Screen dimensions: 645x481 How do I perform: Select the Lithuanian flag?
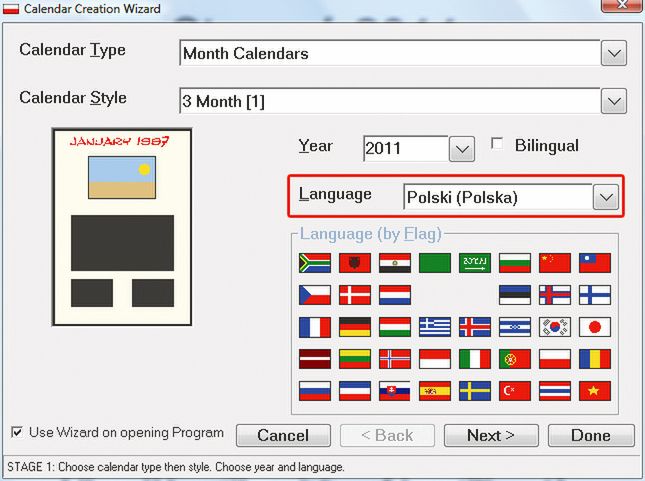click(x=355, y=359)
